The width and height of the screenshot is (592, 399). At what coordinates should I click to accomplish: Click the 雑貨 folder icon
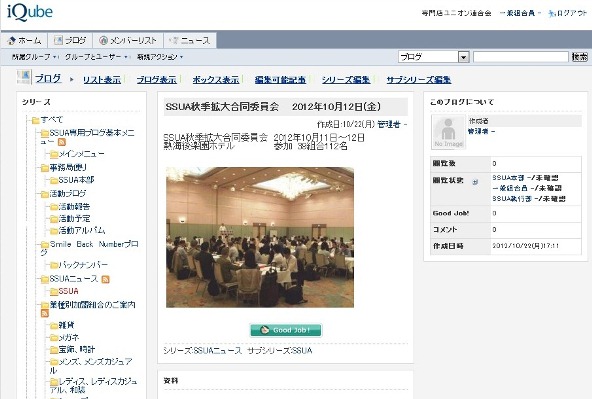coord(54,325)
